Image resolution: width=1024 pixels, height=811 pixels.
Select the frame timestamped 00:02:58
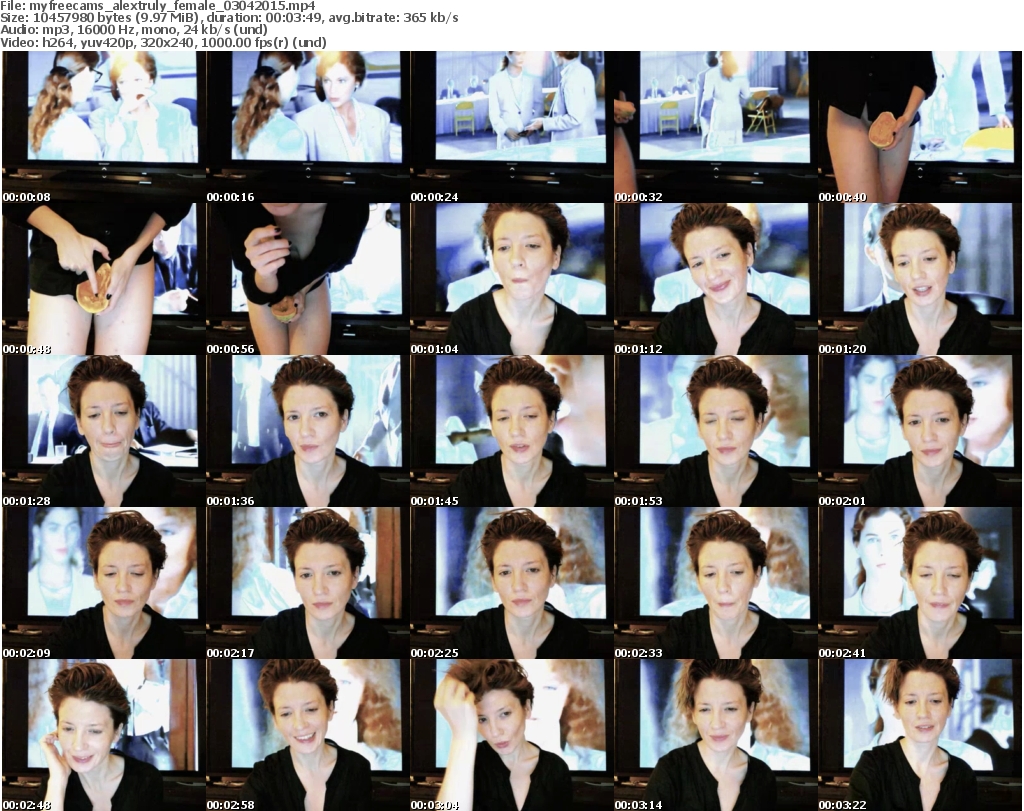(x=308, y=735)
